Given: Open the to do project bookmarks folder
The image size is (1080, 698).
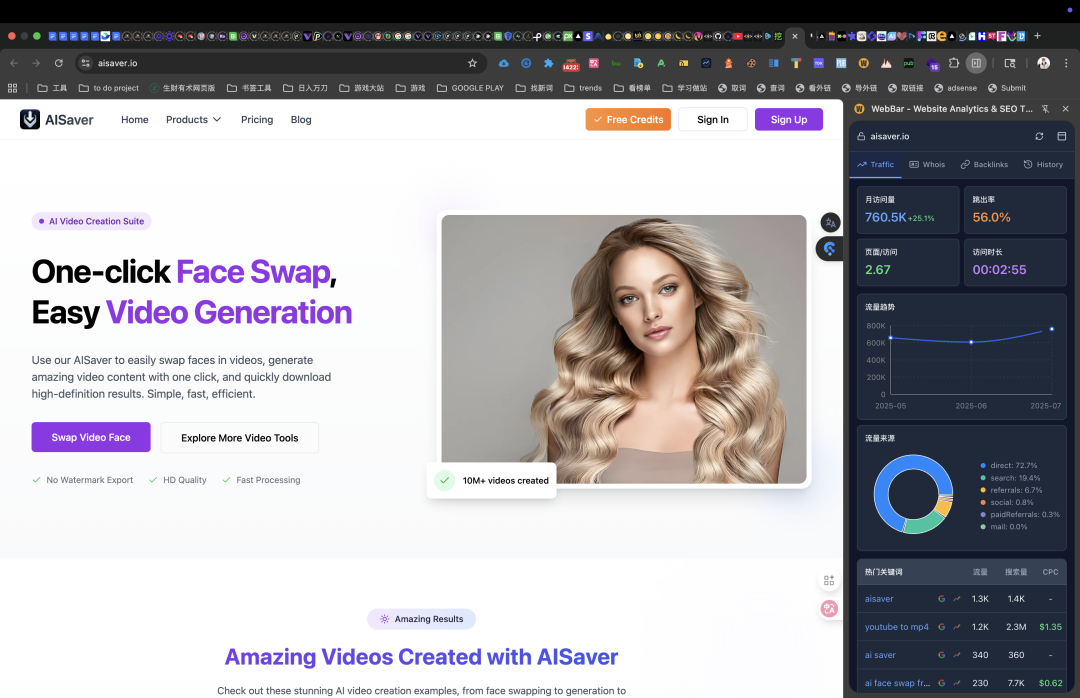Looking at the screenshot, I should (x=109, y=88).
